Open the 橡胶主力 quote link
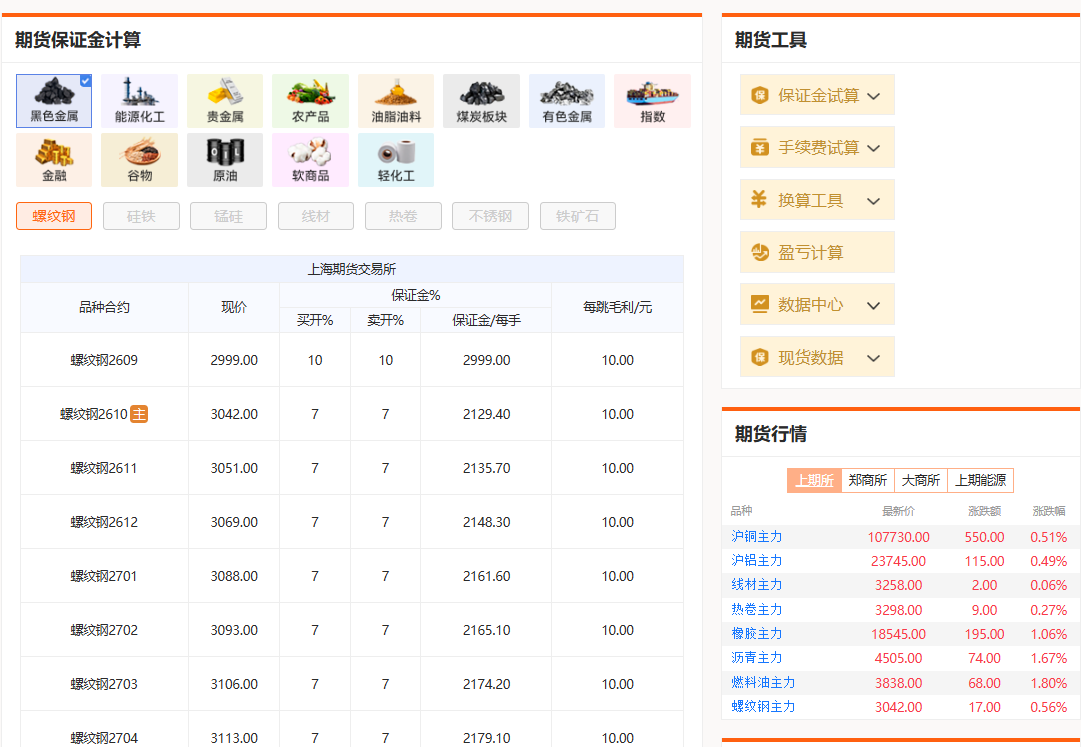Viewport: 1081px width, 747px height. point(756,634)
